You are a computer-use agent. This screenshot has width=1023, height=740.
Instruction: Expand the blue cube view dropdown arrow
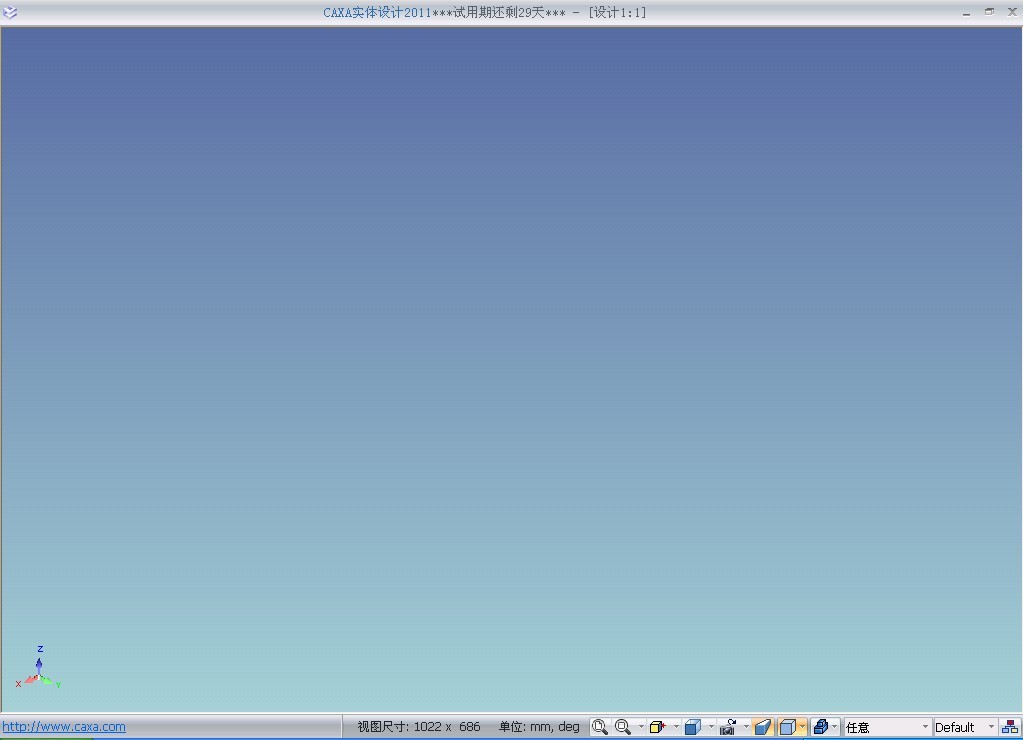tap(711, 726)
